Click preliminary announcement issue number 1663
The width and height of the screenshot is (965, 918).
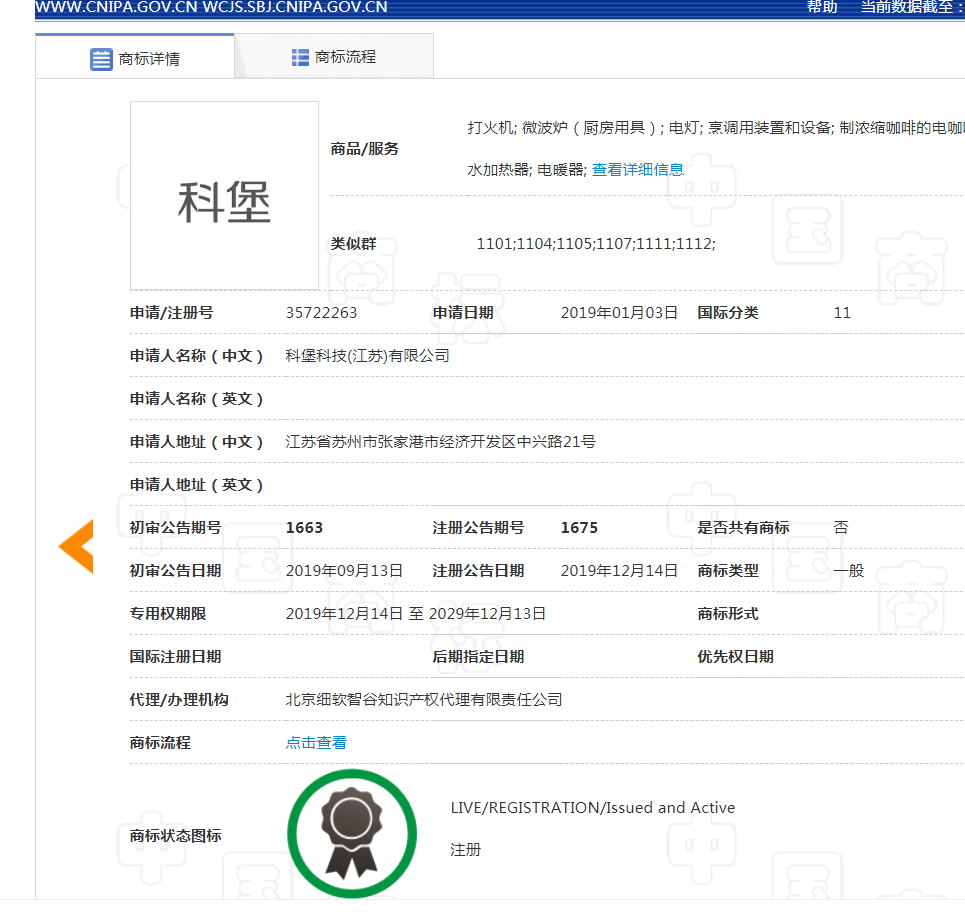[304, 528]
